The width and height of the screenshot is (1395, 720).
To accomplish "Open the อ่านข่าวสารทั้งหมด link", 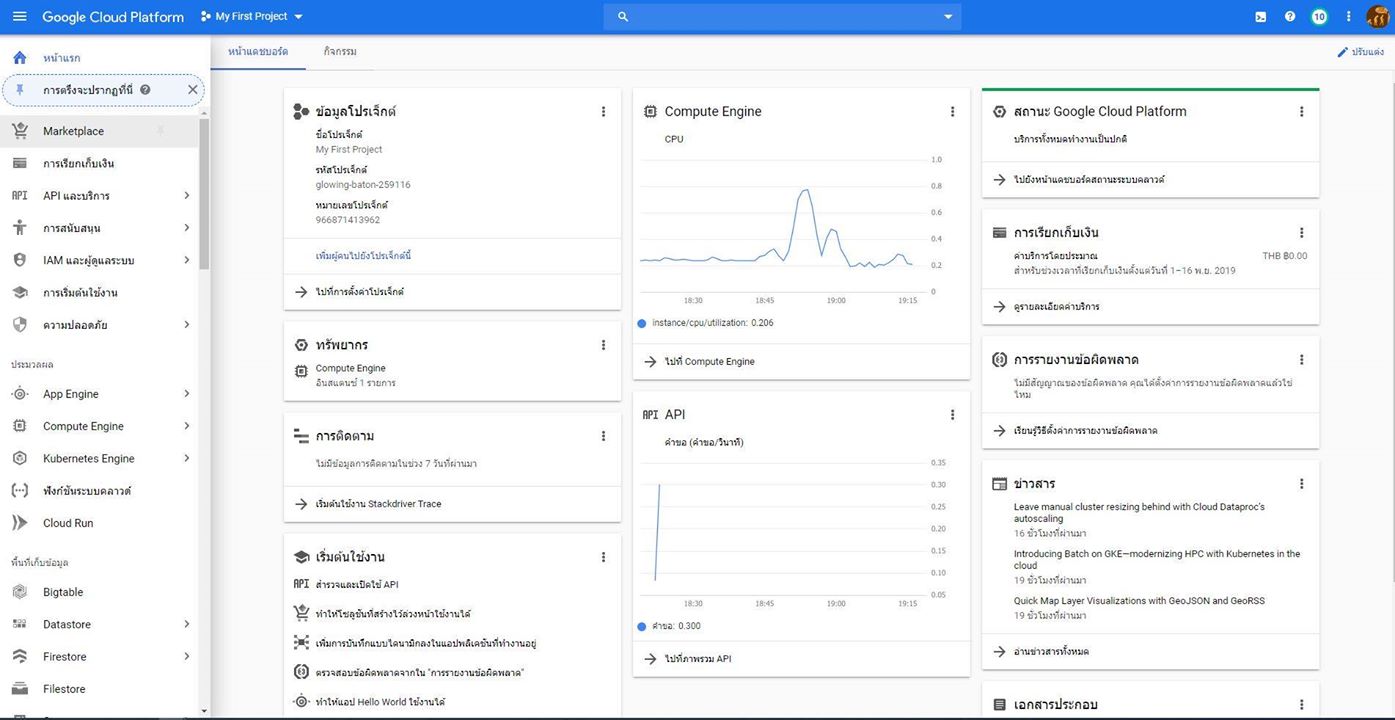I will pyautogui.click(x=1051, y=651).
